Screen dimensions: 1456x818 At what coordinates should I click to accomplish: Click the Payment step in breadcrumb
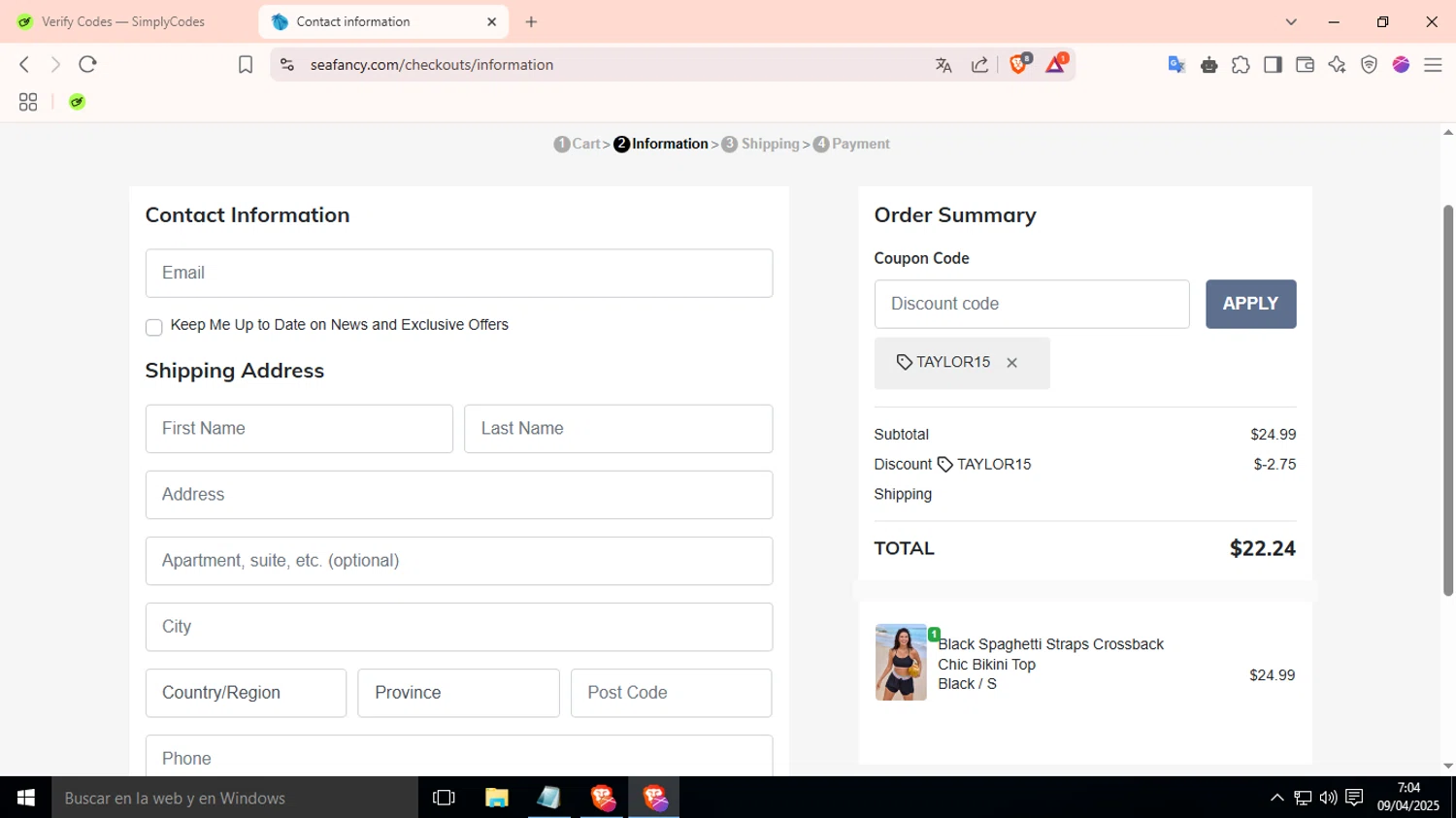851,144
